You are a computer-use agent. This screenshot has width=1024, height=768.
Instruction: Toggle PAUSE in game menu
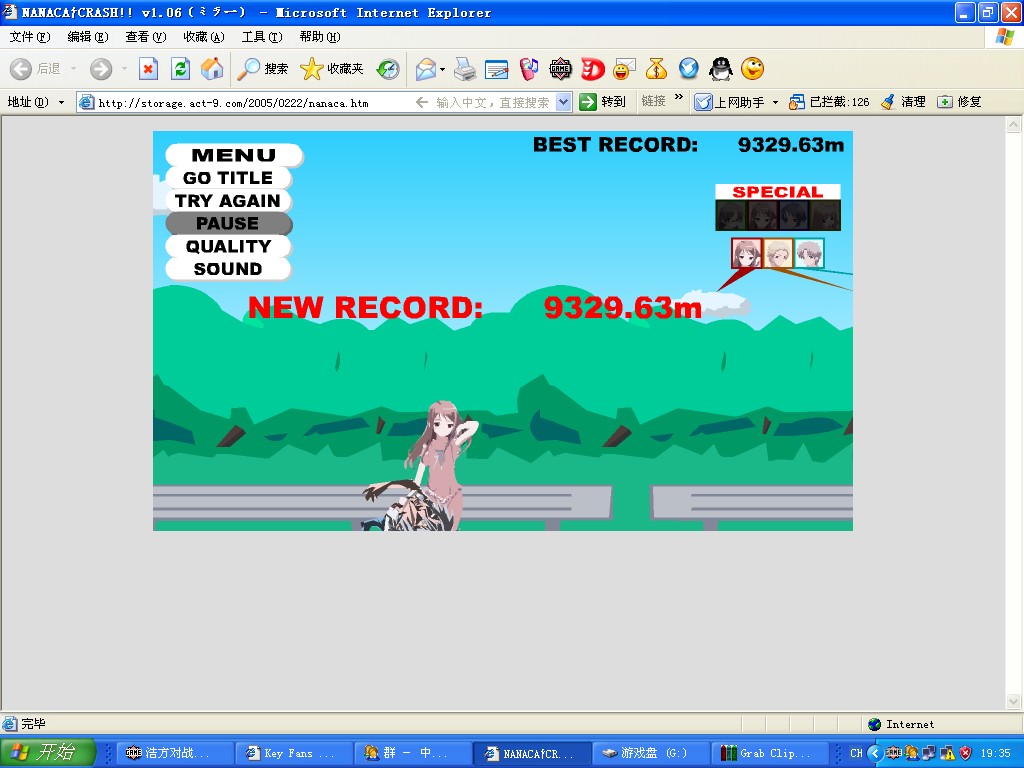pos(228,223)
